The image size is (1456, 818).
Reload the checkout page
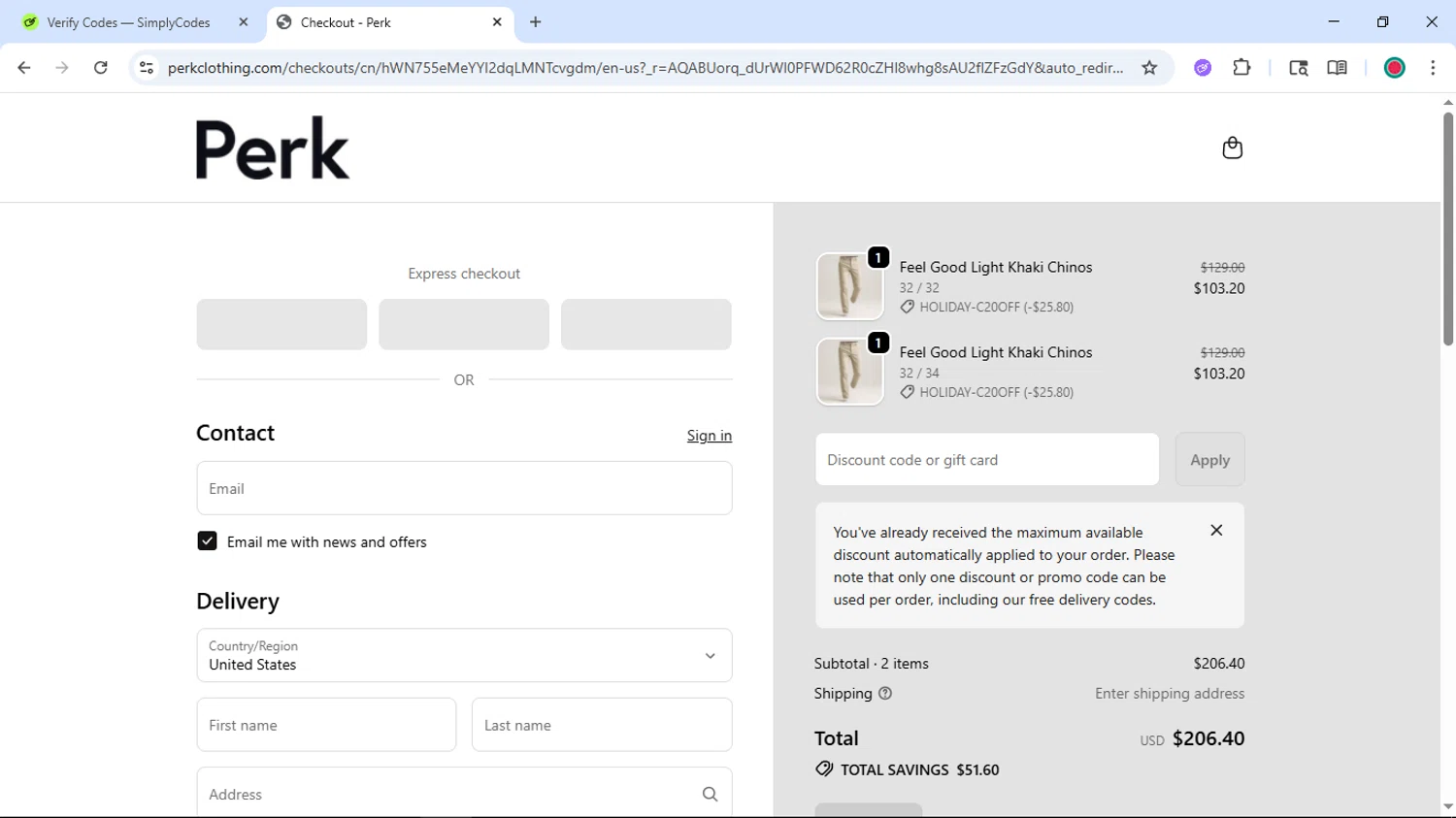click(x=101, y=68)
